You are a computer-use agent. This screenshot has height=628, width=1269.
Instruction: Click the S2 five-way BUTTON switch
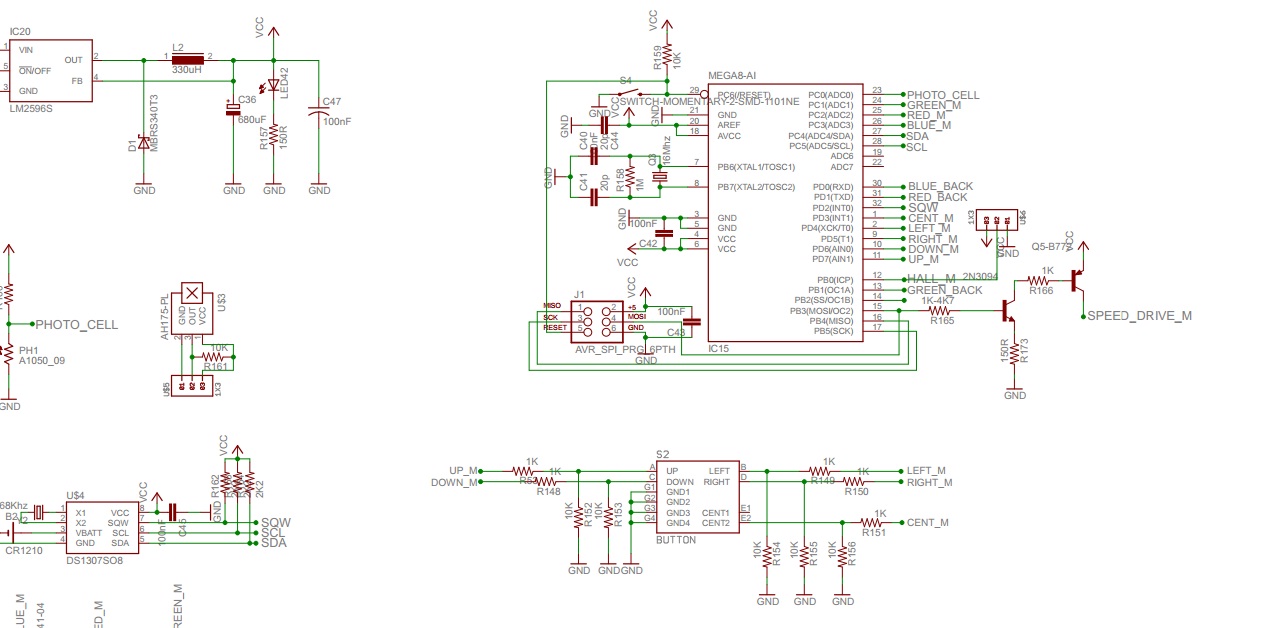(695, 495)
